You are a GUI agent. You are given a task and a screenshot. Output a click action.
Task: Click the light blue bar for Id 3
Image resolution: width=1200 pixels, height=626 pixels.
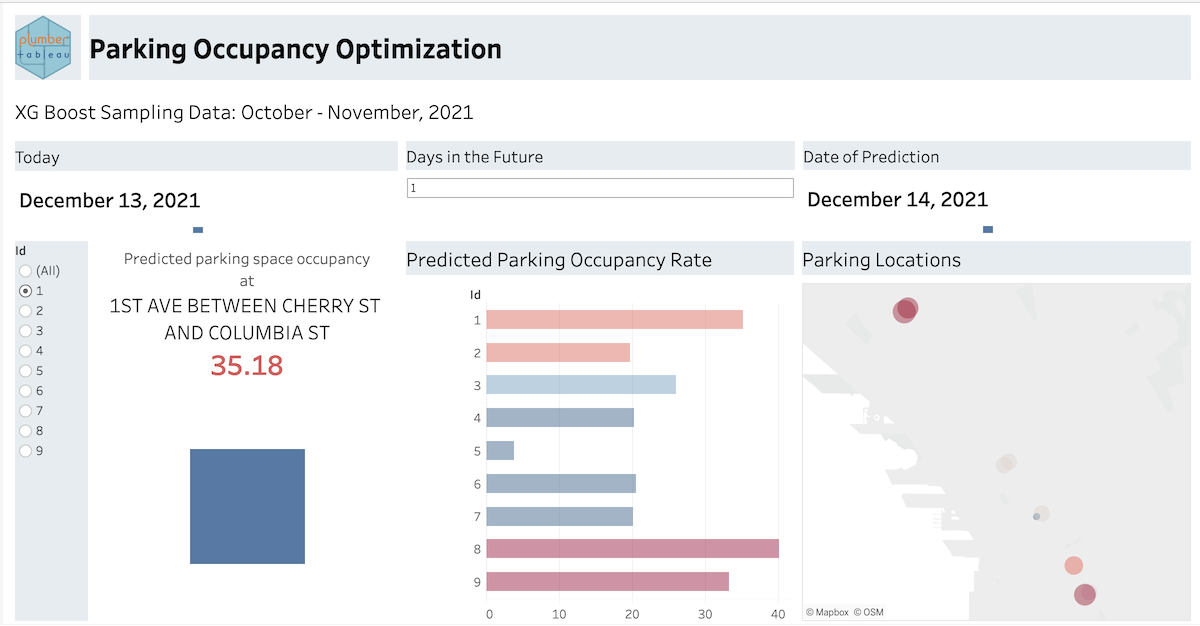point(580,385)
